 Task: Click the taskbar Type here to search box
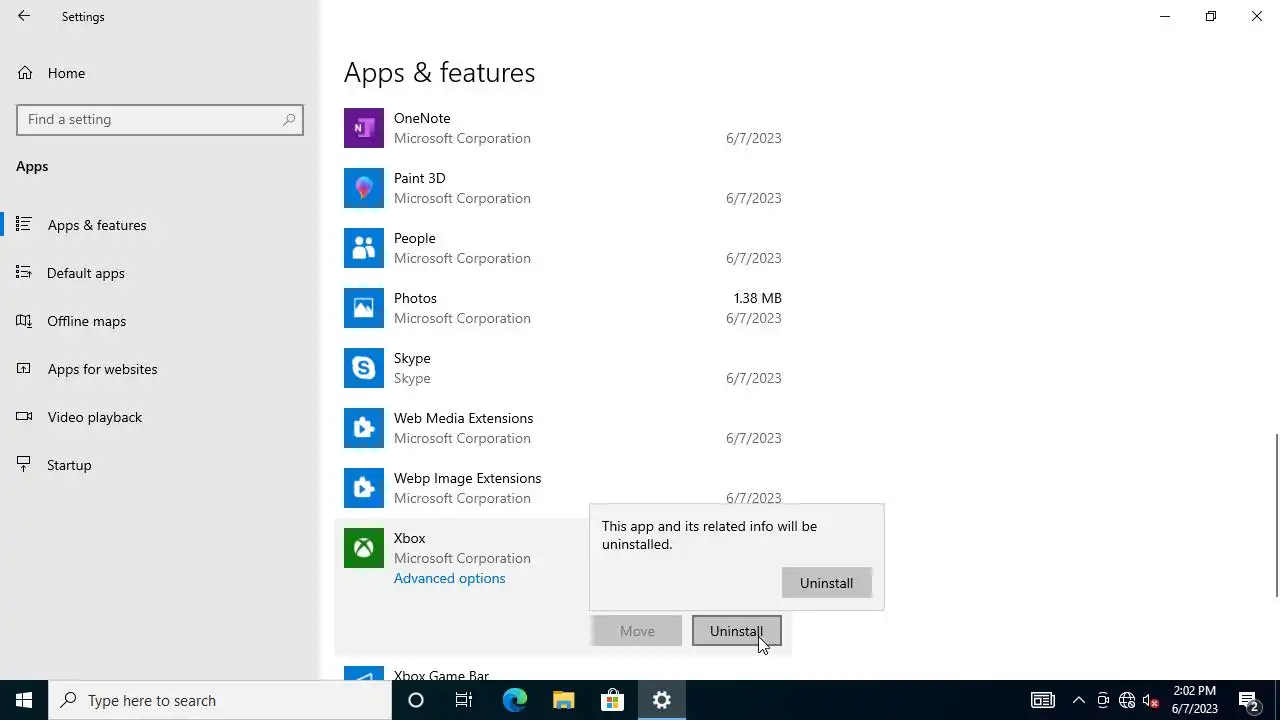tap(220, 700)
